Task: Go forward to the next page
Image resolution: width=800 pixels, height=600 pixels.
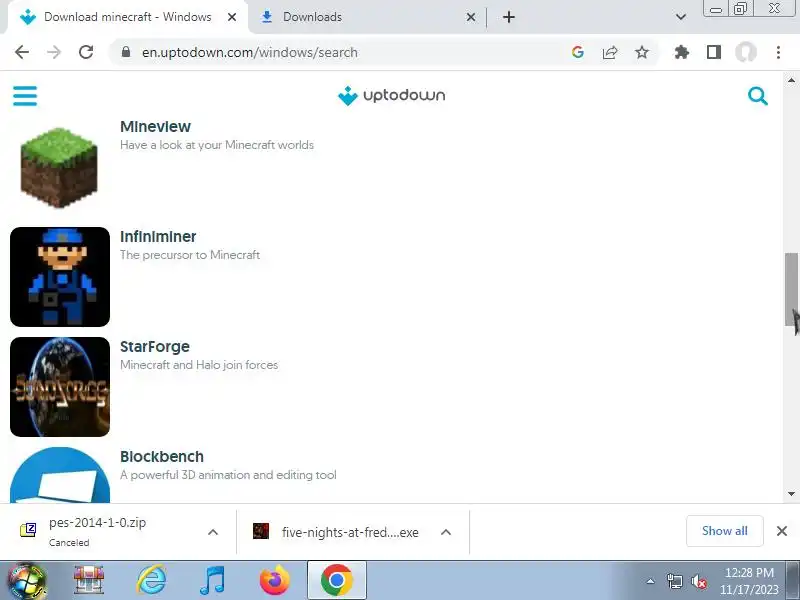Action: (x=54, y=52)
